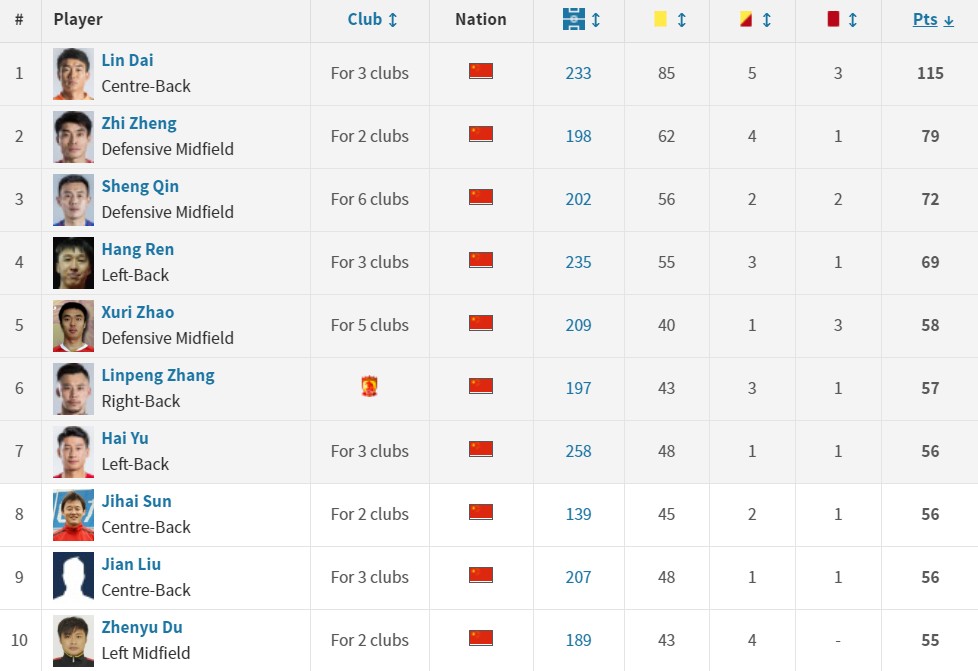Open Lin Dai's player profile
This screenshot has height=671, width=978.
(127, 60)
